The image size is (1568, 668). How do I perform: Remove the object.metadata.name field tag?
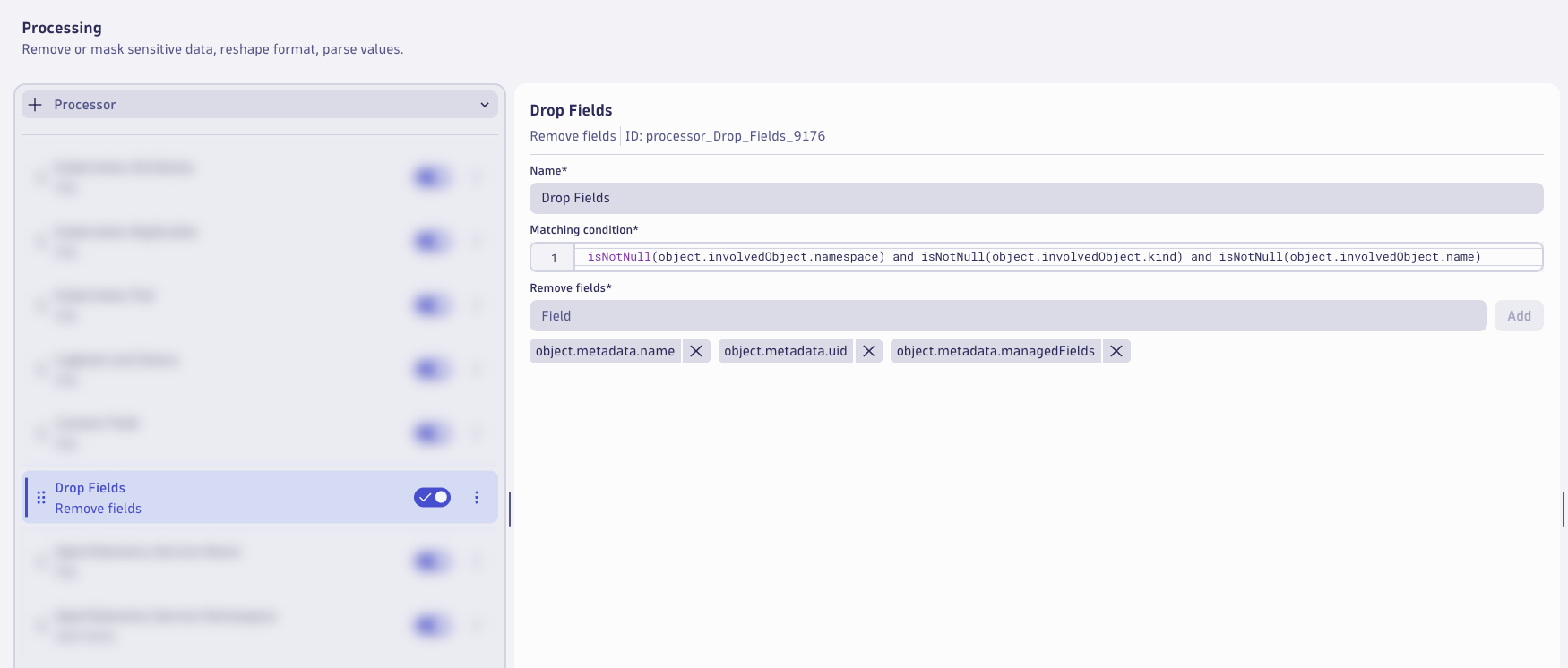pyautogui.click(x=696, y=351)
